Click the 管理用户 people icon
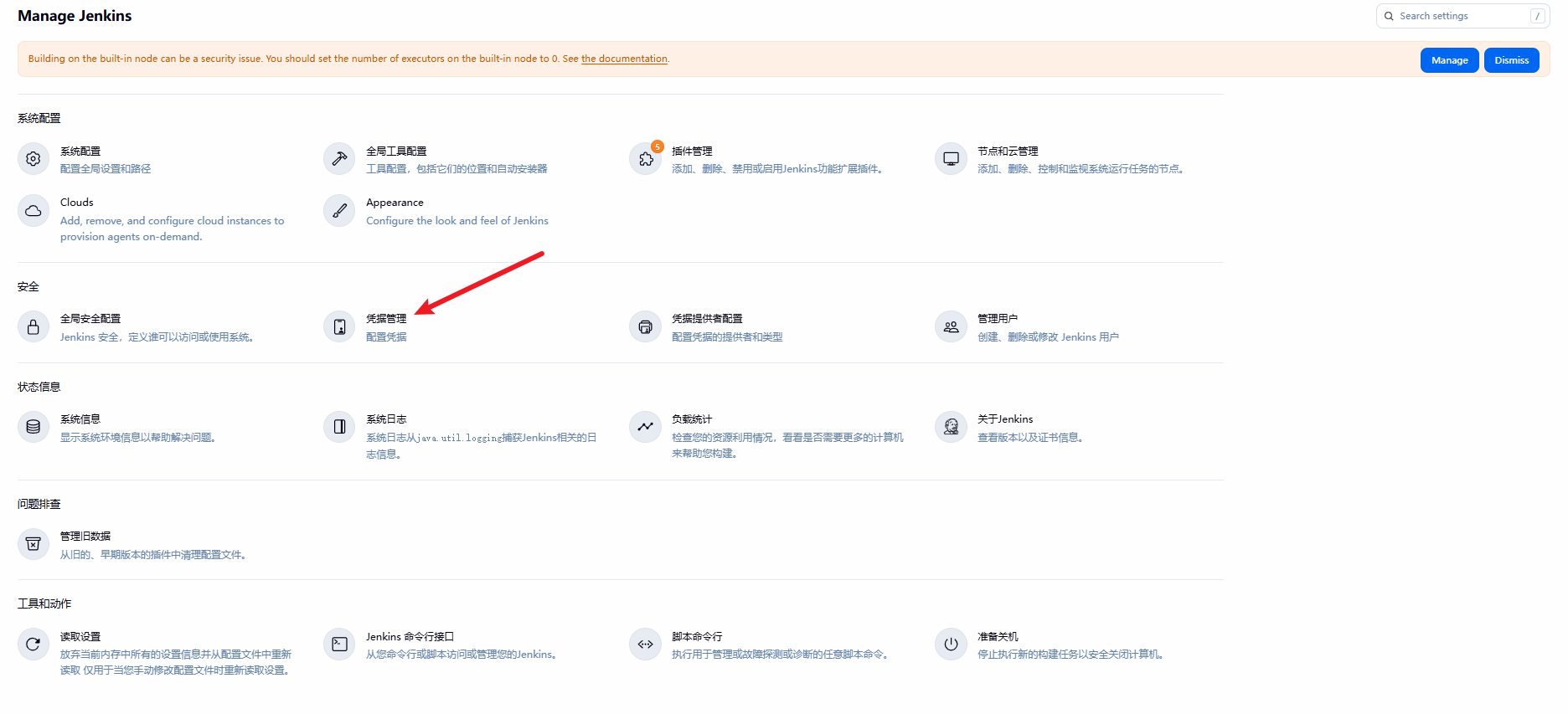 click(x=951, y=326)
